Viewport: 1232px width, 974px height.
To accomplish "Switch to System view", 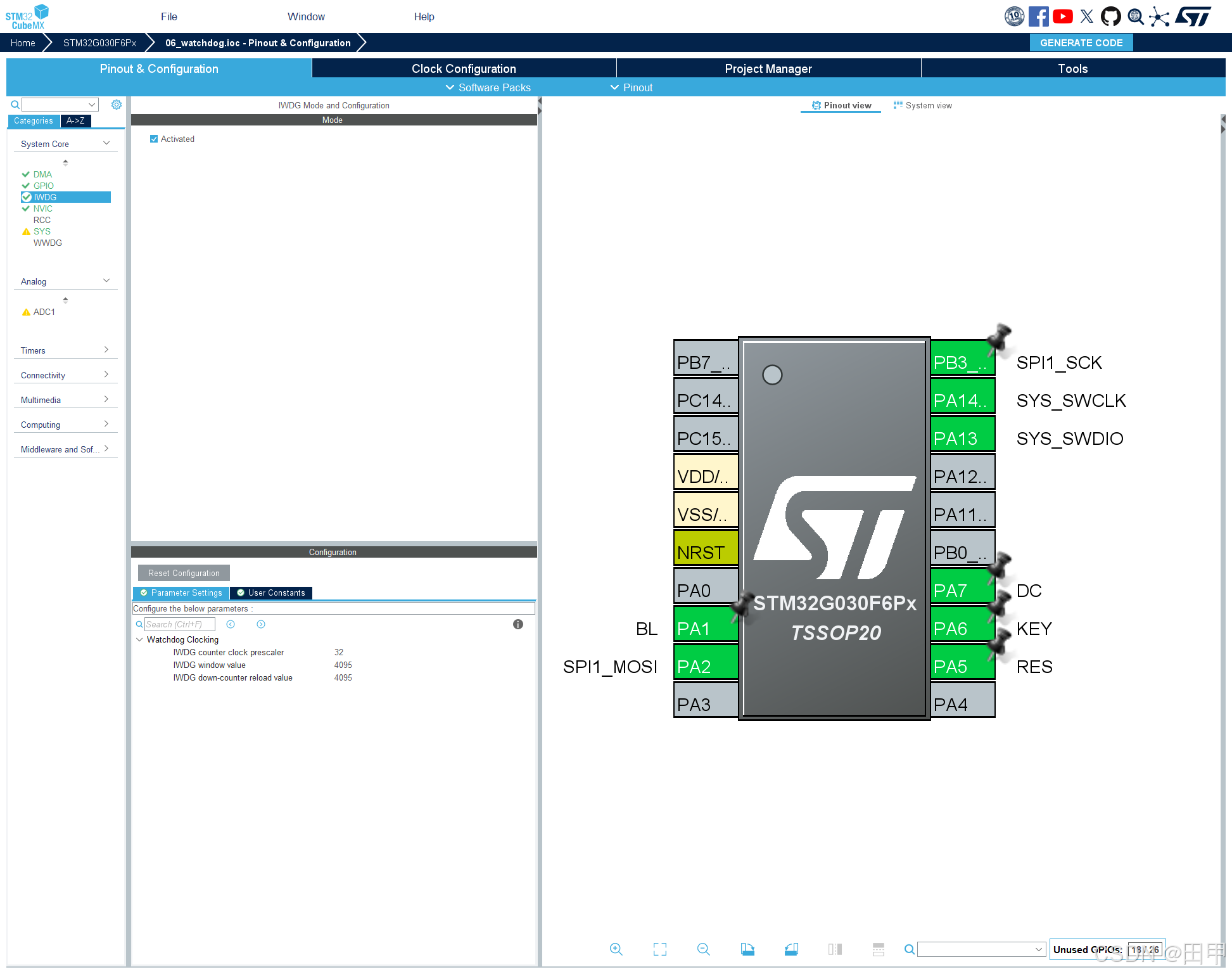I will pyautogui.click(x=923, y=105).
